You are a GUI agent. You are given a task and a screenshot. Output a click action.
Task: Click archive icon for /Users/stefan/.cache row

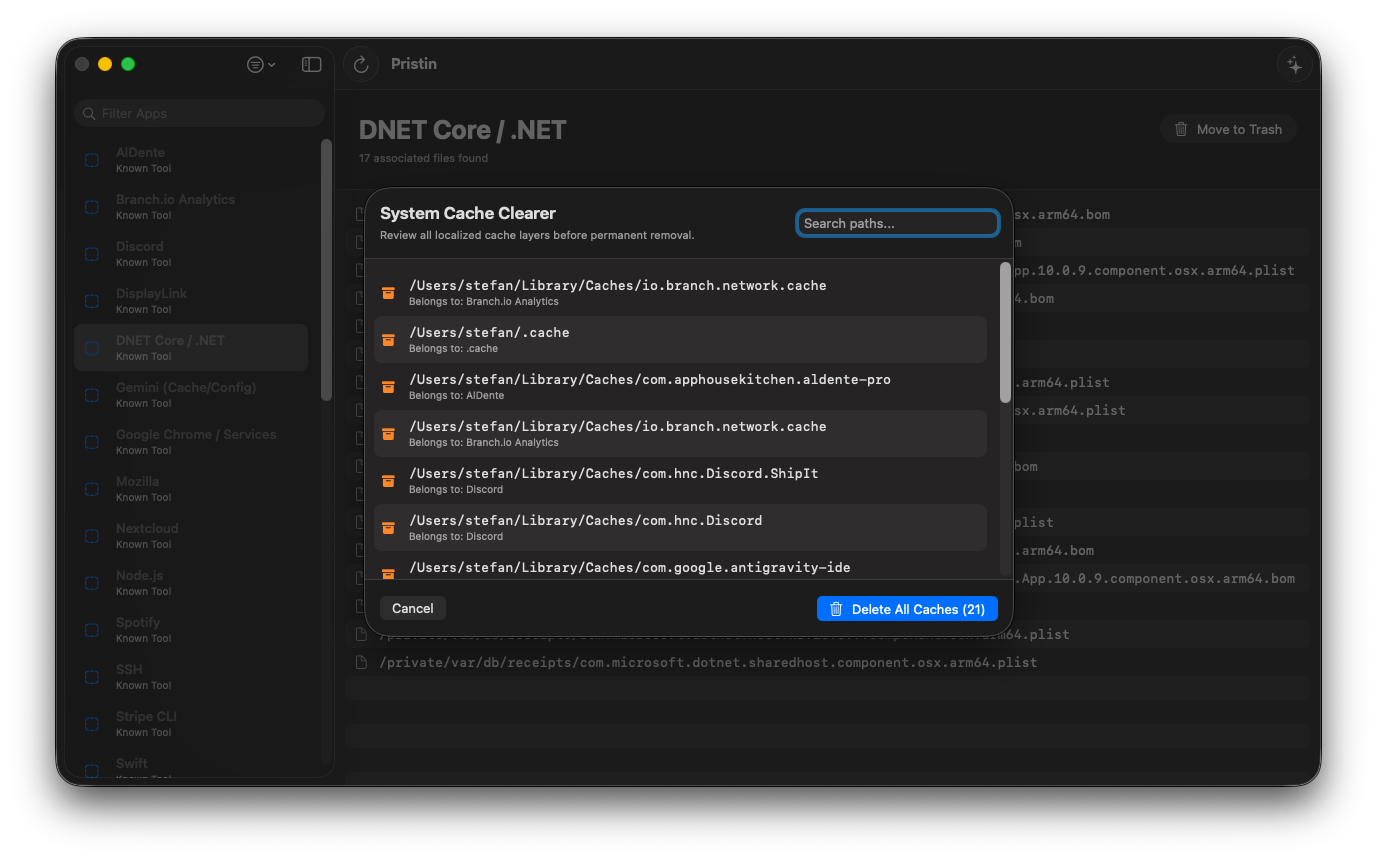tap(388, 340)
